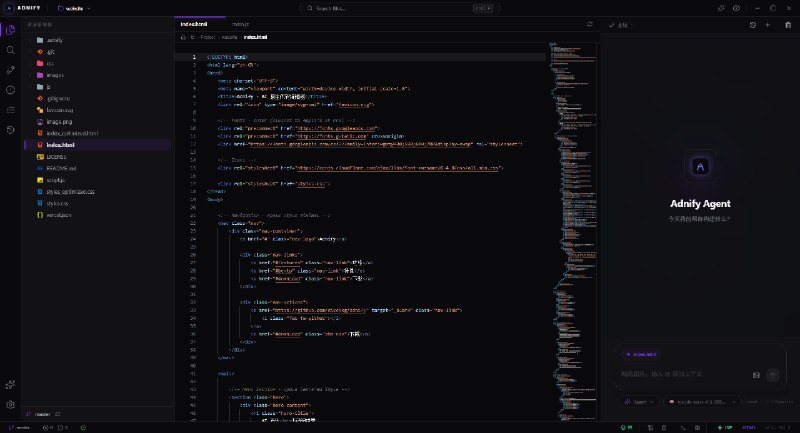Click the index.html context chip in chat
The width and height of the screenshot is (800, 433).
pyautogui.click(x=641, y=354)
